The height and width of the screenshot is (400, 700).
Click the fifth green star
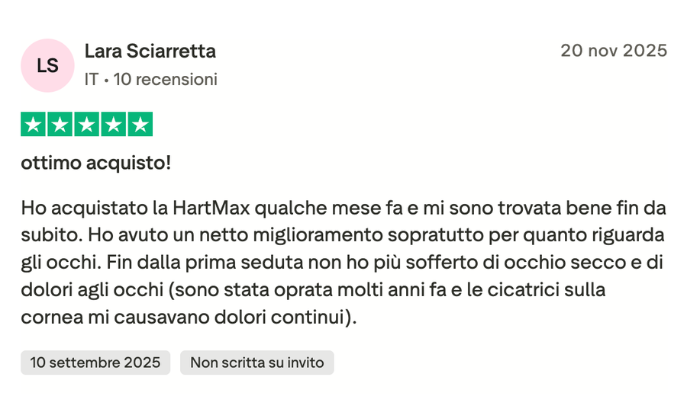(x=141, y=125)
